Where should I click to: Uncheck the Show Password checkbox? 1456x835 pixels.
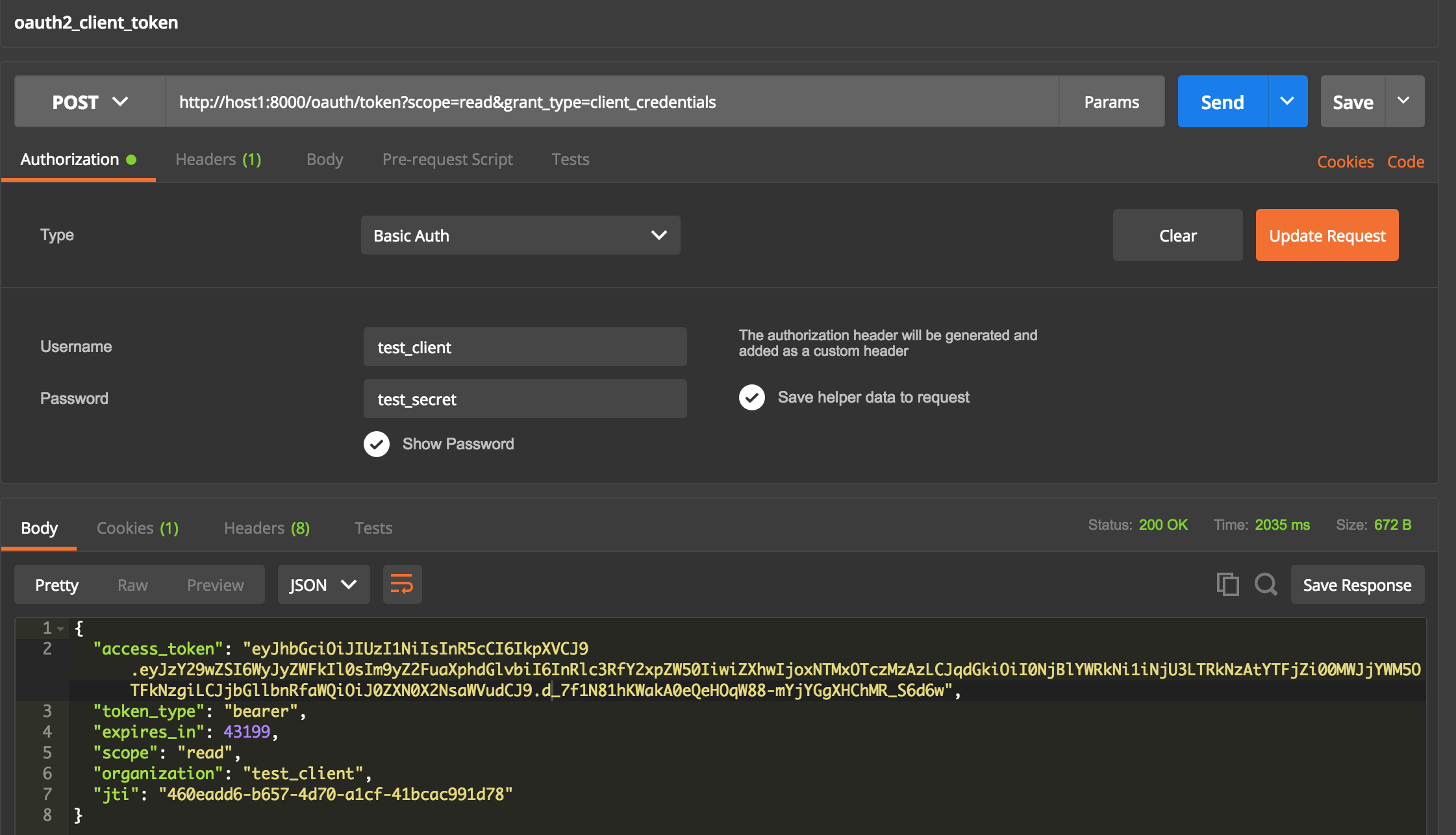(x=377, y=444)
